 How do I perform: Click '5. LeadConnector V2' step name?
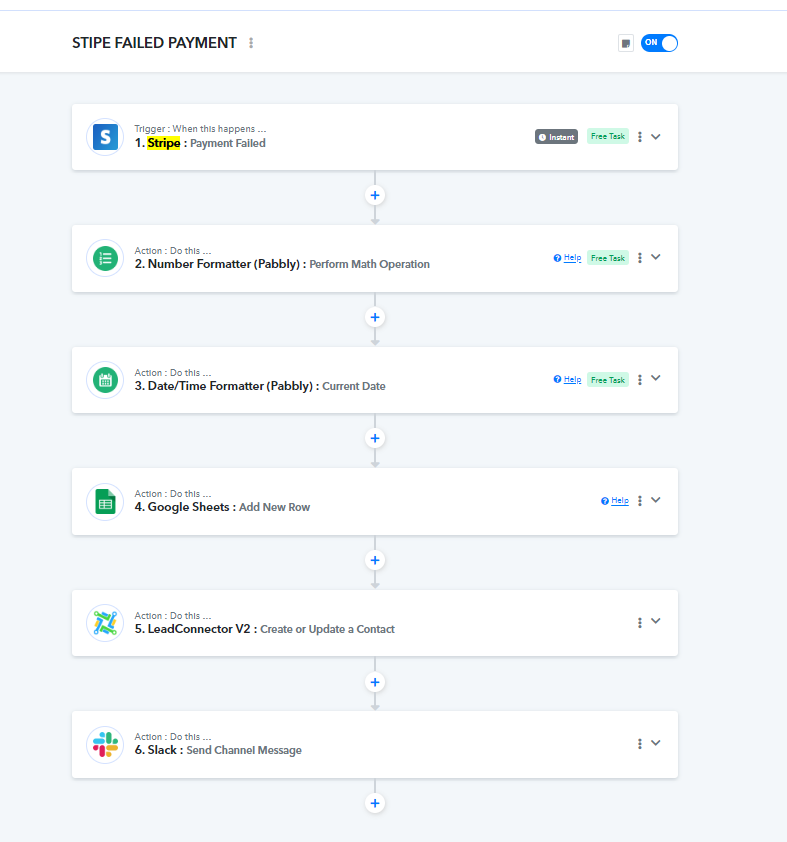(x=192, y=629)
